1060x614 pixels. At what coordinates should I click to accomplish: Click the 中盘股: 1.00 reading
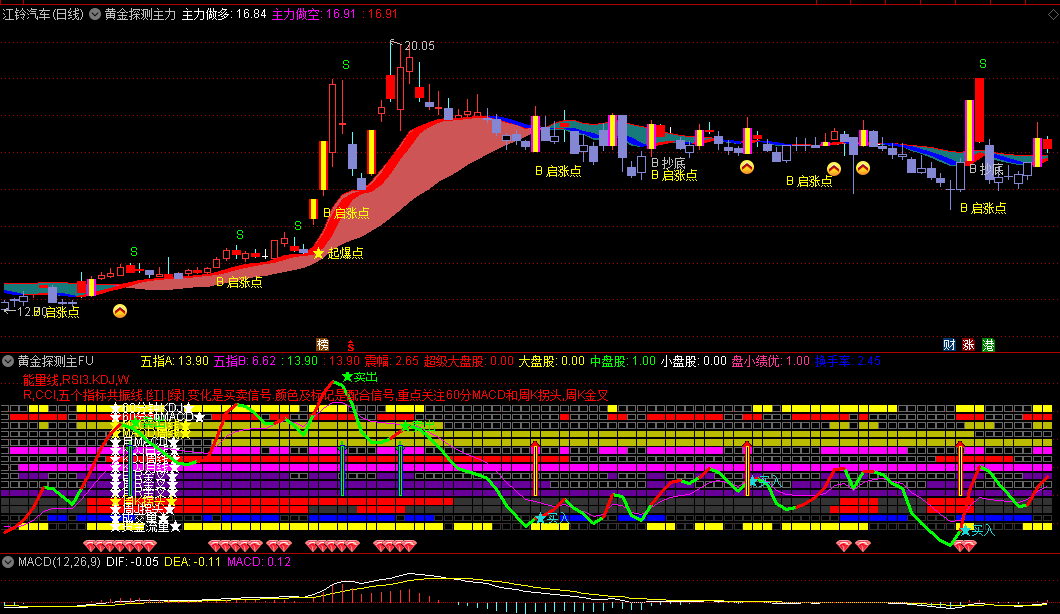click(x=623, y=361)
